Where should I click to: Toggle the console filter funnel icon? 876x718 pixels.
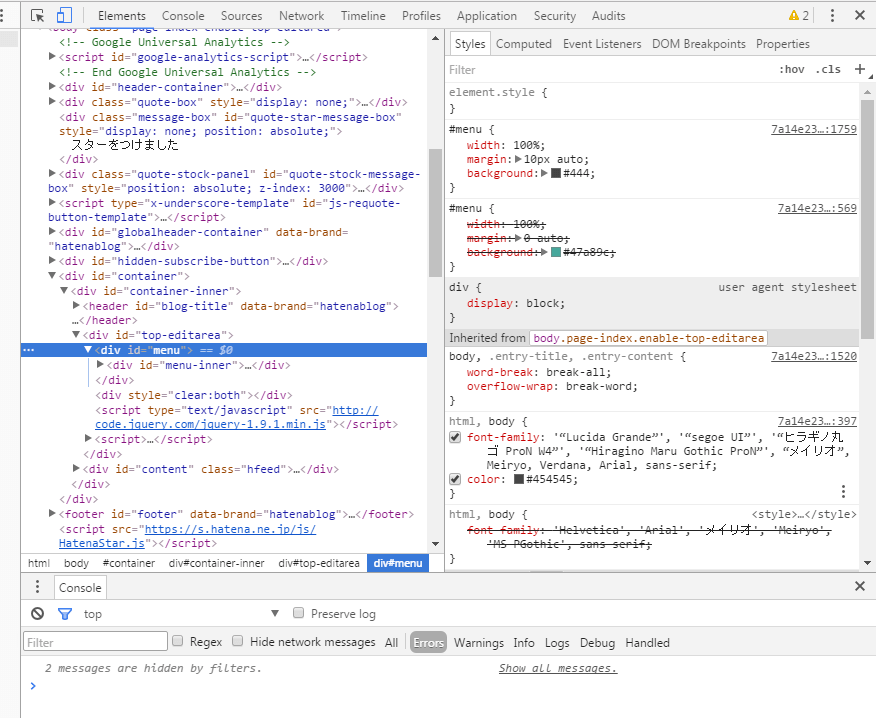pyautogui.click(x=65, y=614)
